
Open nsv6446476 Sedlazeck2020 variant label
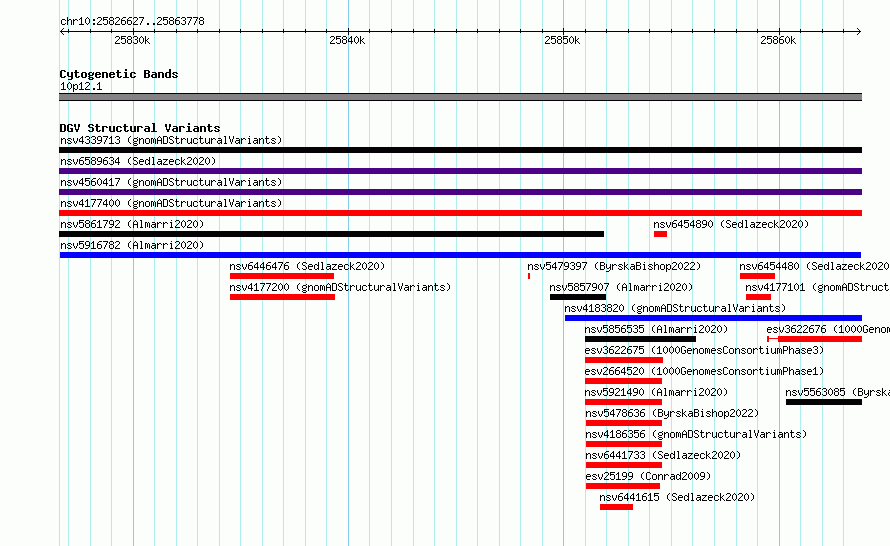[x=307, y=266]
